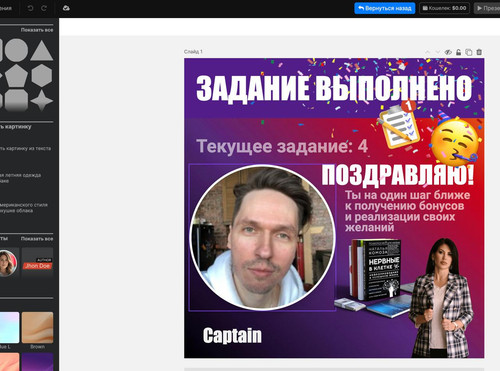Click the Слайд 1 label
Viewport: 500px width, 371px height.
click(193, 52)
